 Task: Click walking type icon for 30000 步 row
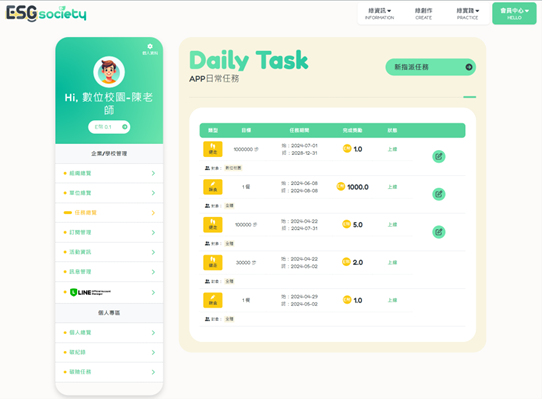click(213, 262)
